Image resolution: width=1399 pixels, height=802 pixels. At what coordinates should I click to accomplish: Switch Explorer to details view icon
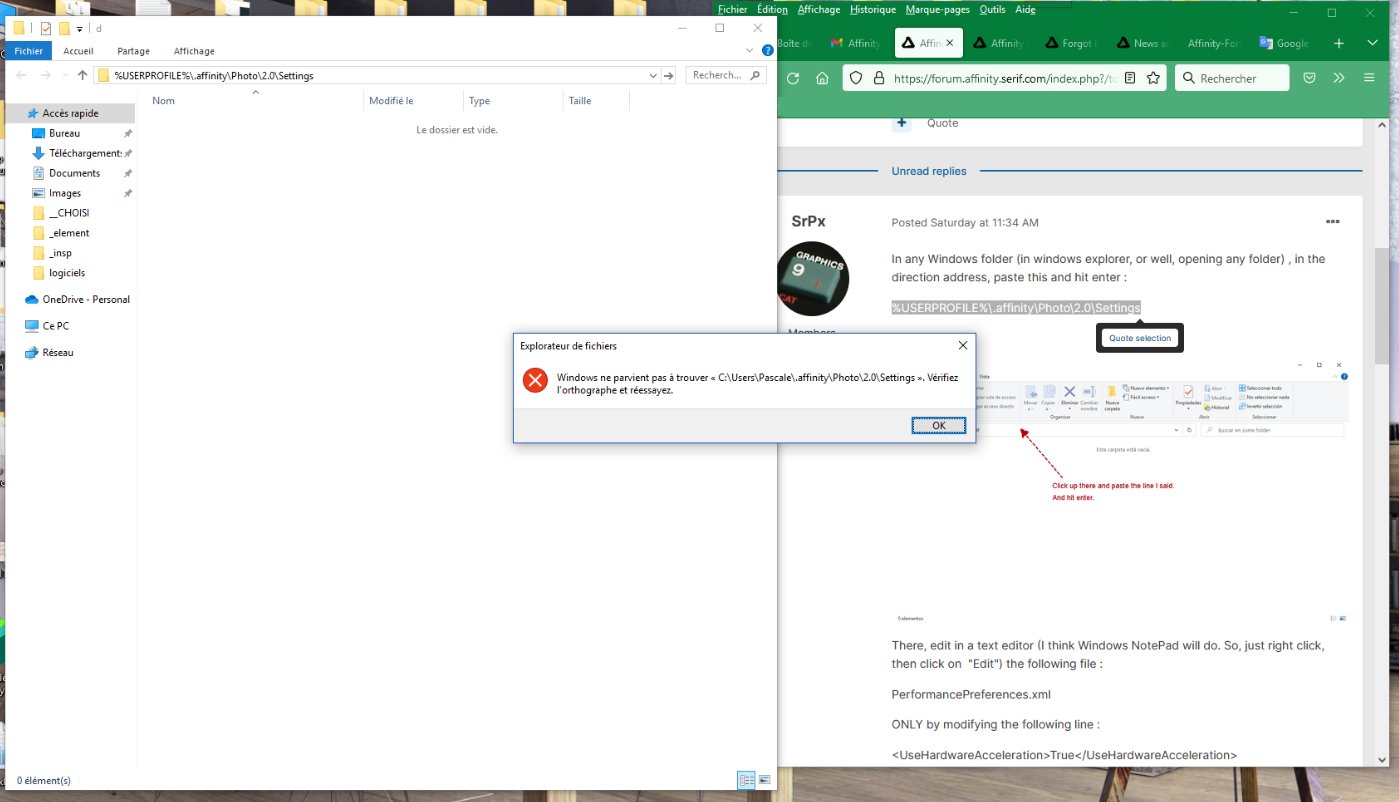[746, 779]
